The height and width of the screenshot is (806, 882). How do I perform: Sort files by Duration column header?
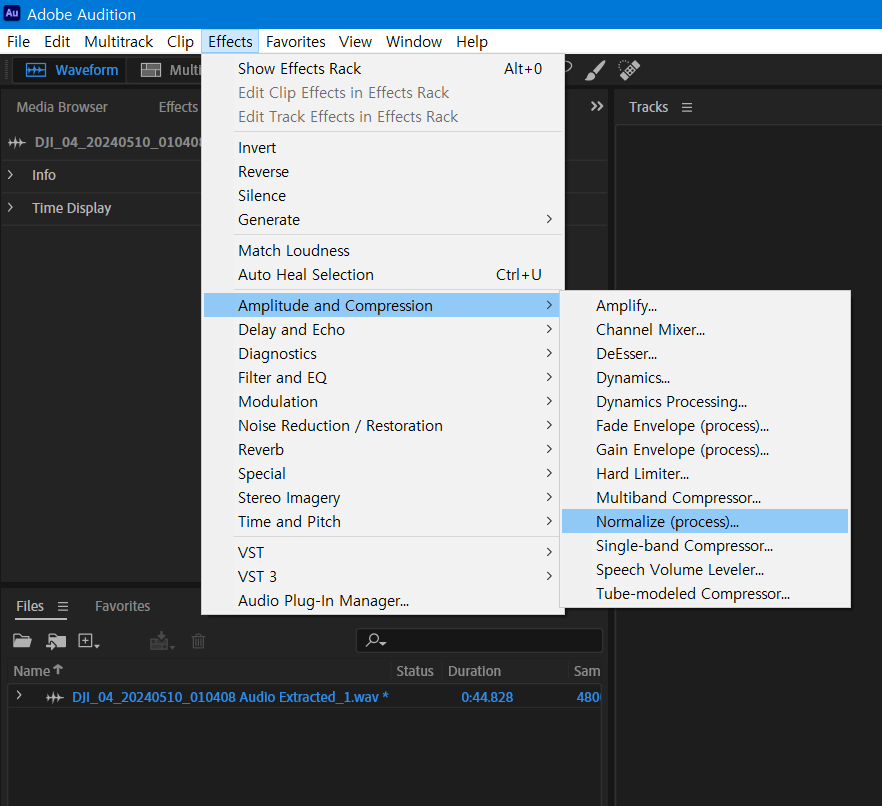[x=474, y=671]
